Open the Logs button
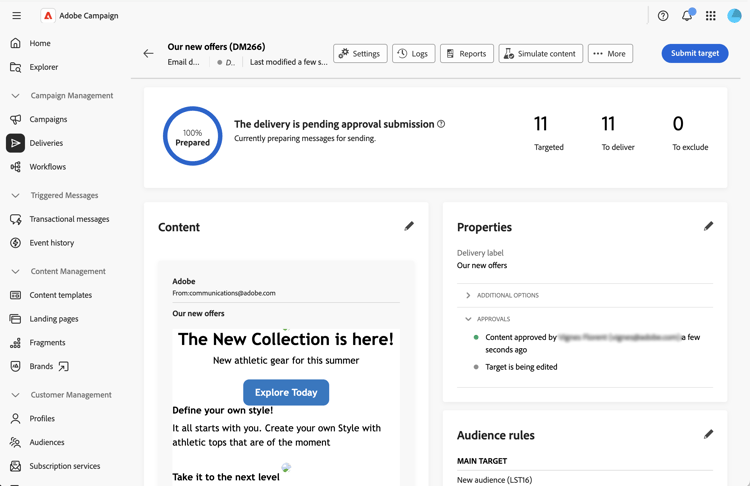The image size is (750, 486). (413, 54)
